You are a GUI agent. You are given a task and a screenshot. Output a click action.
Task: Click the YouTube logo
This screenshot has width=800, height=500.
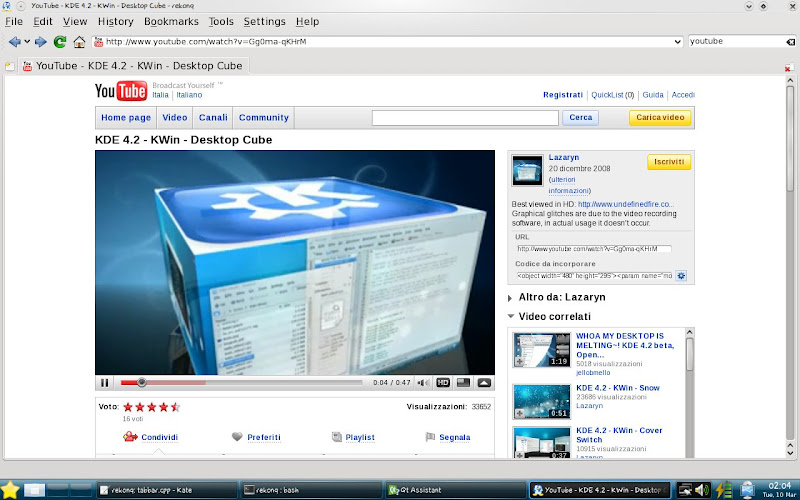click(121, 91)
